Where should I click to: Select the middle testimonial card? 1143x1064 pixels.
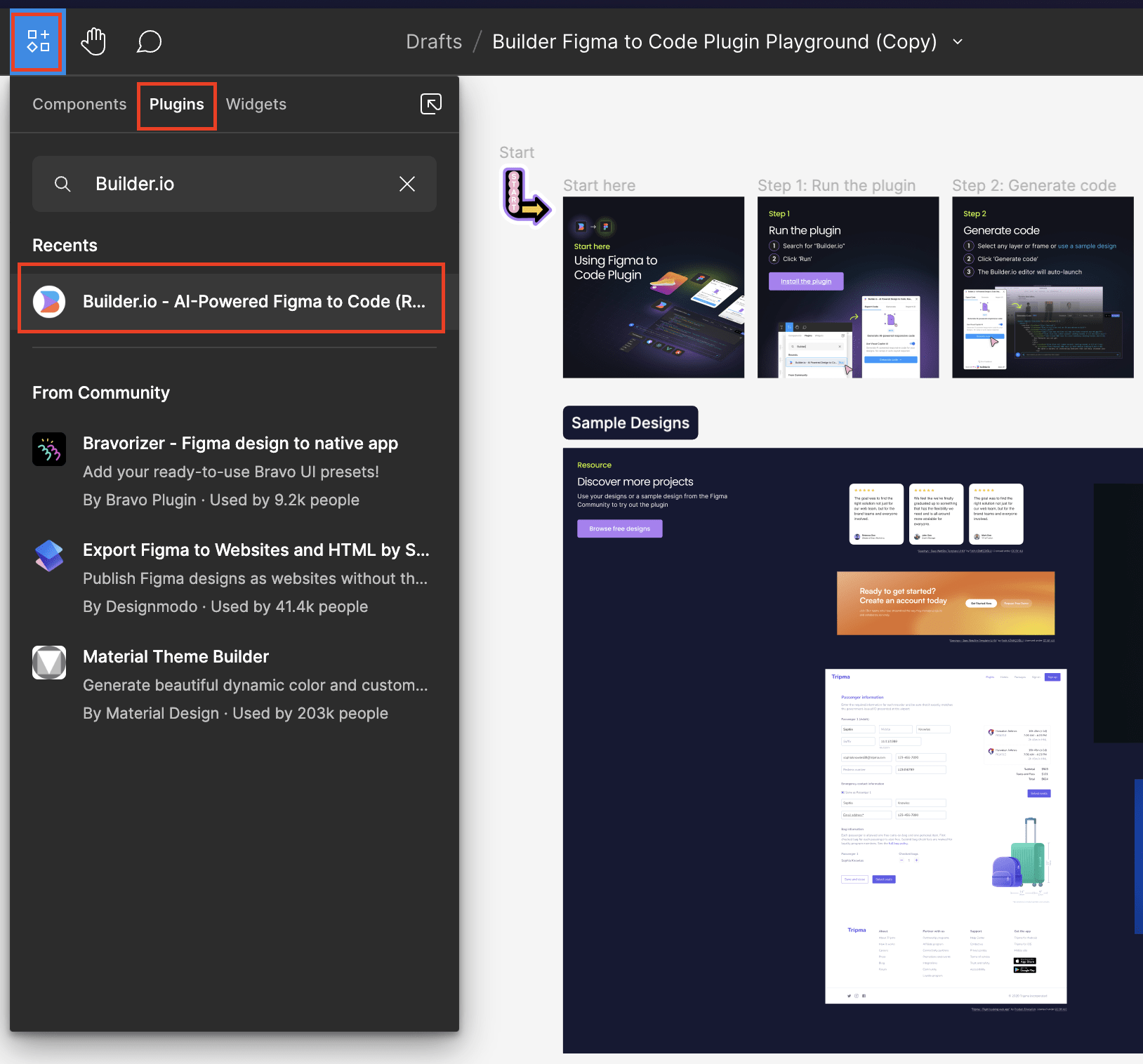(936, 514)
